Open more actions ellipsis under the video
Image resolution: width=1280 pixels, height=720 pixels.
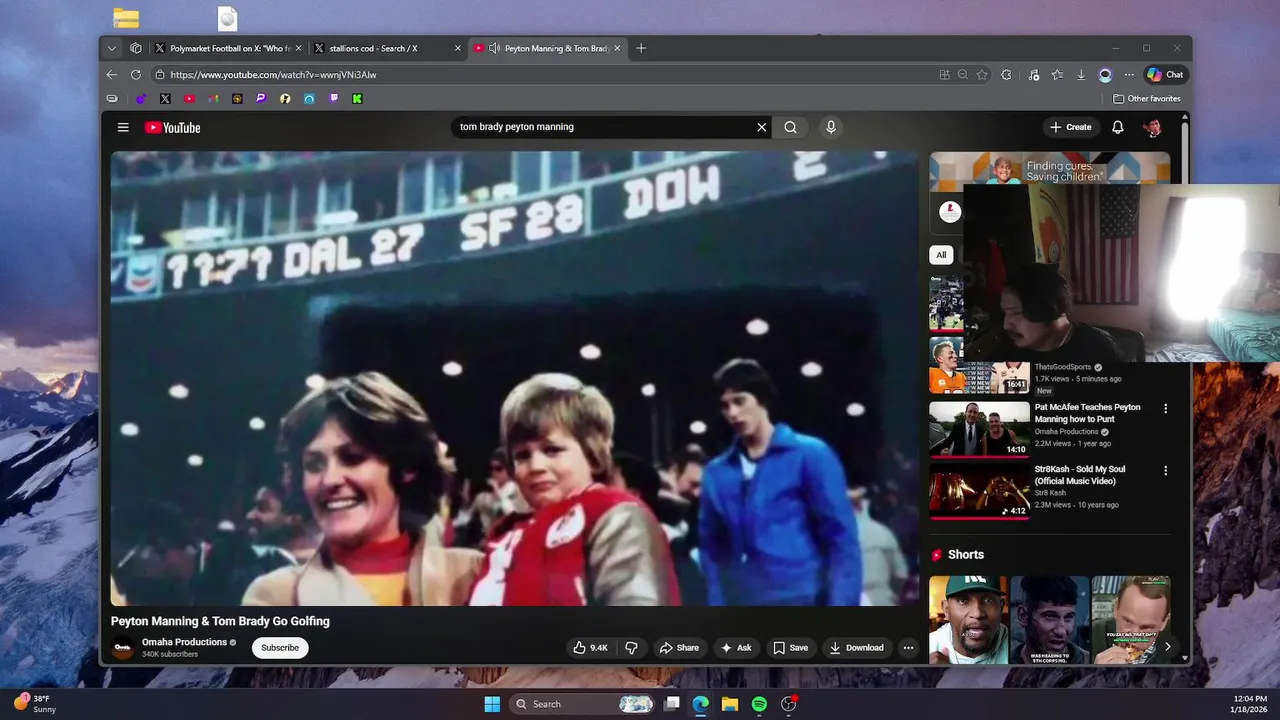tap(908, 647)
